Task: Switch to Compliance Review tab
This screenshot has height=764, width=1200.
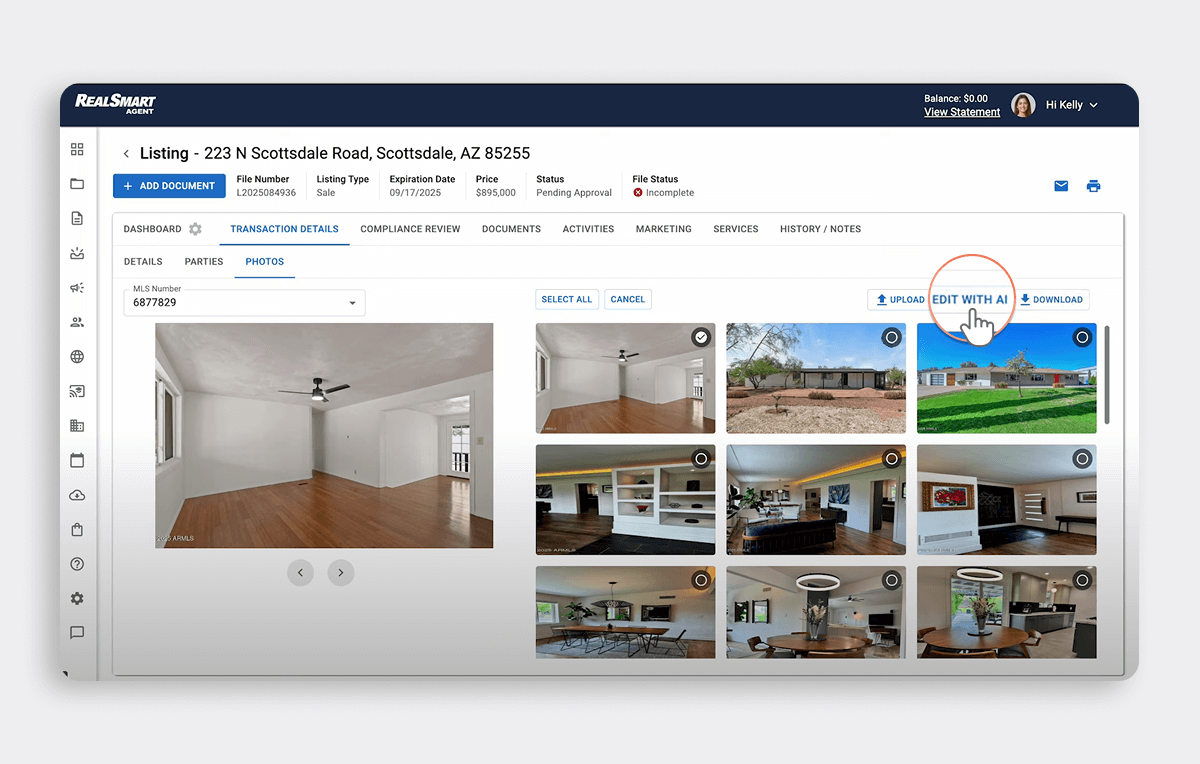Action: (x=410, y=229)
